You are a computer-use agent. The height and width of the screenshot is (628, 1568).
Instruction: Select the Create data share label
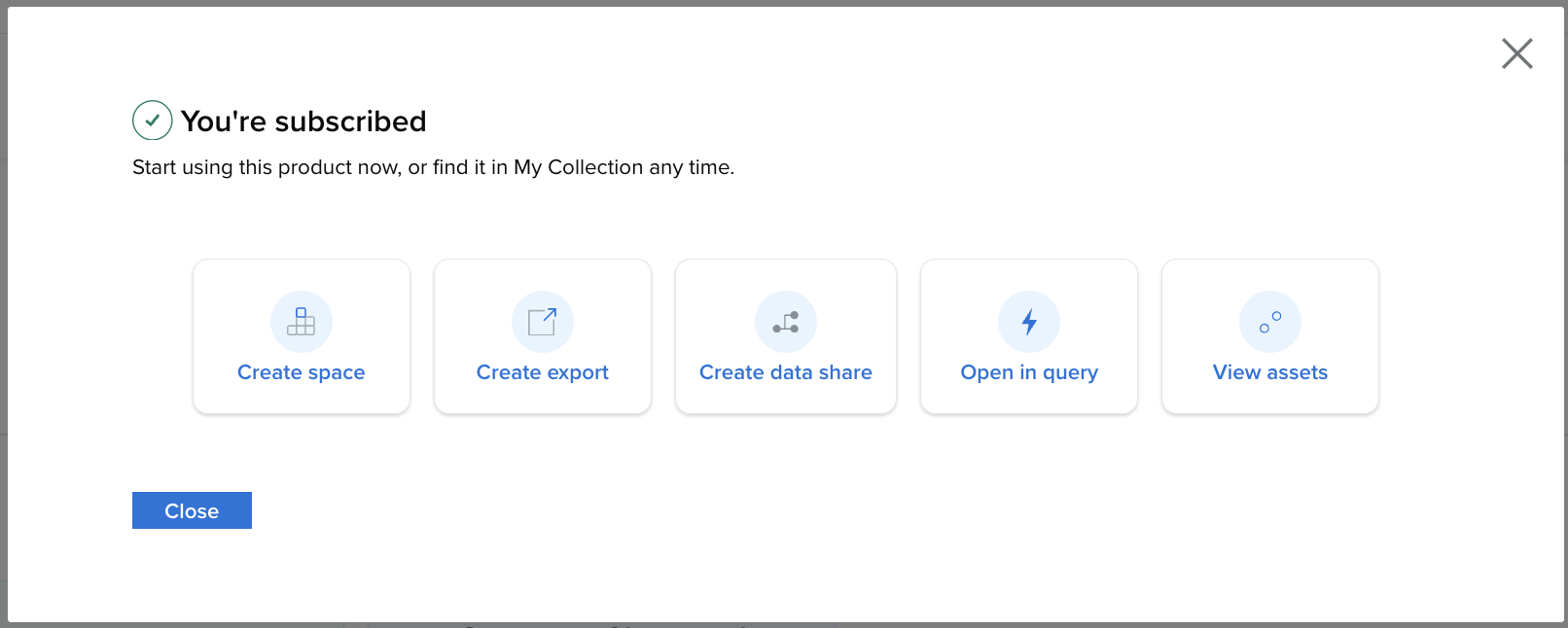tap(786, 372)
